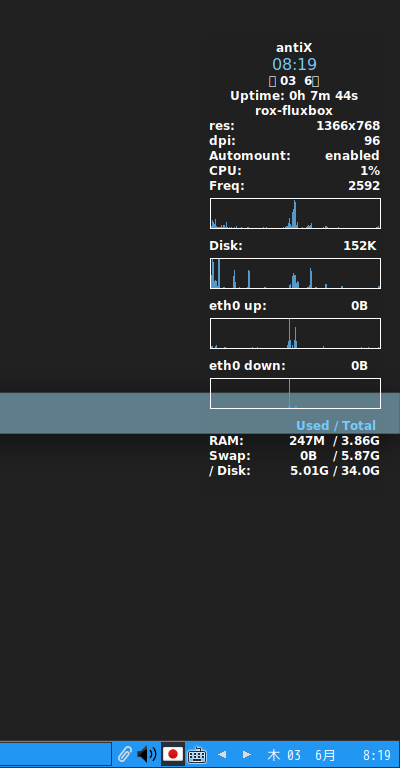
Task: Click the CPU usage graph
Action: [295, 214]
